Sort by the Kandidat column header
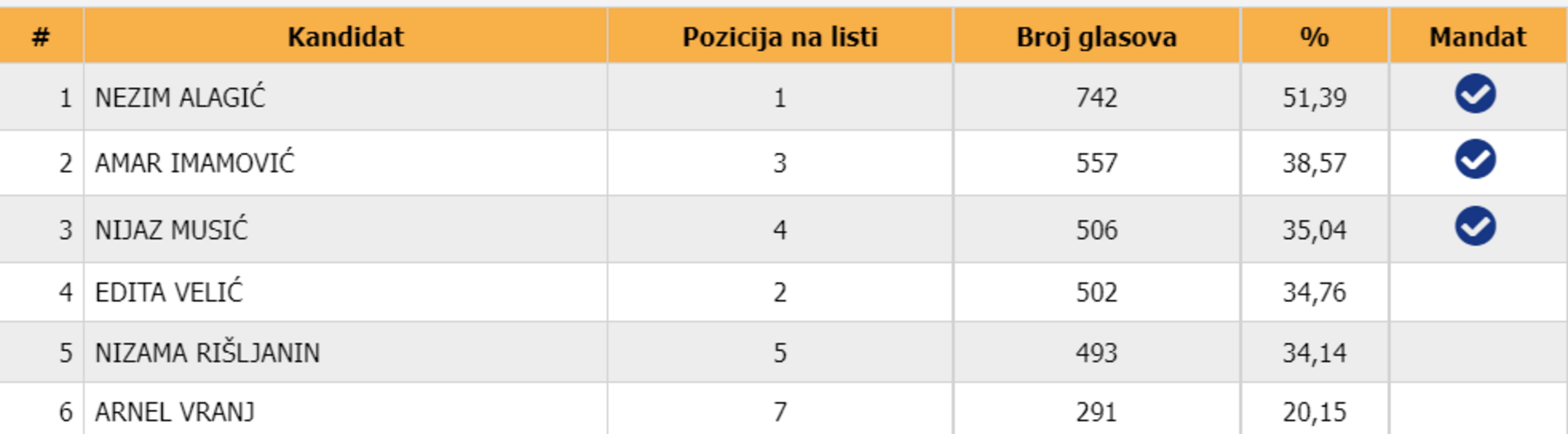1568x434 pixels. pyautogui.click(x=345, y=37)
